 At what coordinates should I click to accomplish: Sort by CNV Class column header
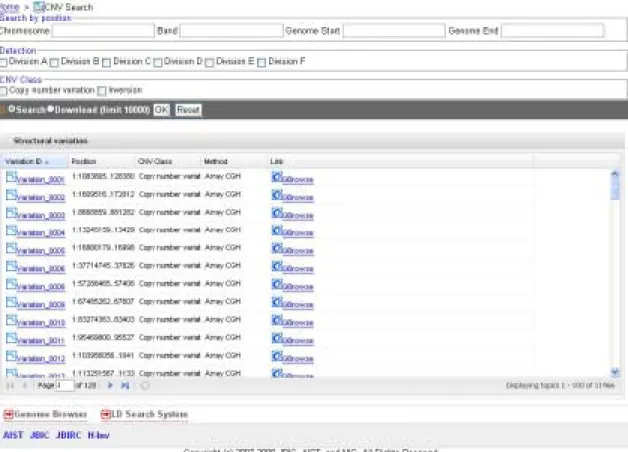[168, 161]
